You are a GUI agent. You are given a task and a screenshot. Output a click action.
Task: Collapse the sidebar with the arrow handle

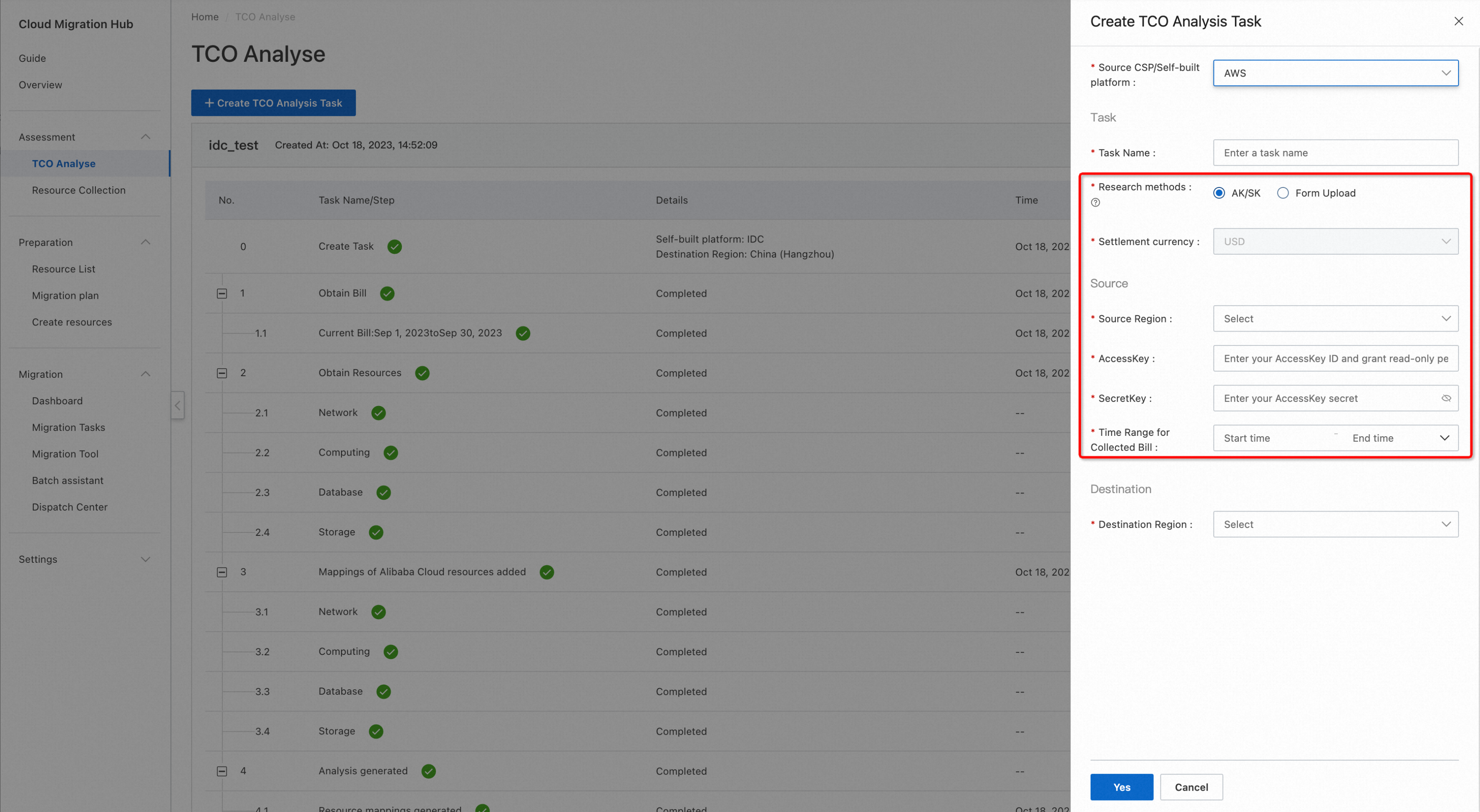(x=177, y=406)
